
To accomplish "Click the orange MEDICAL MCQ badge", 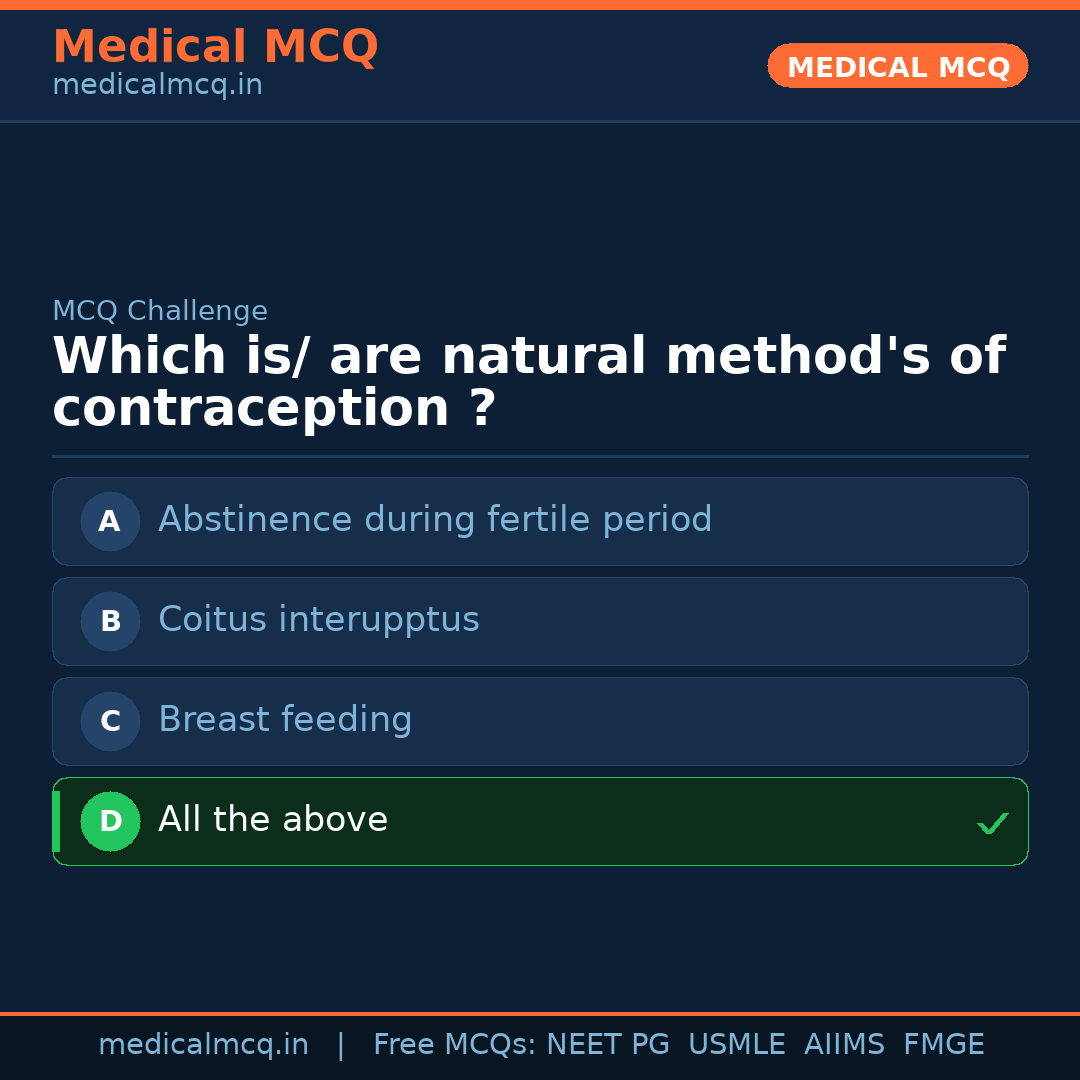I will (897, 66).
